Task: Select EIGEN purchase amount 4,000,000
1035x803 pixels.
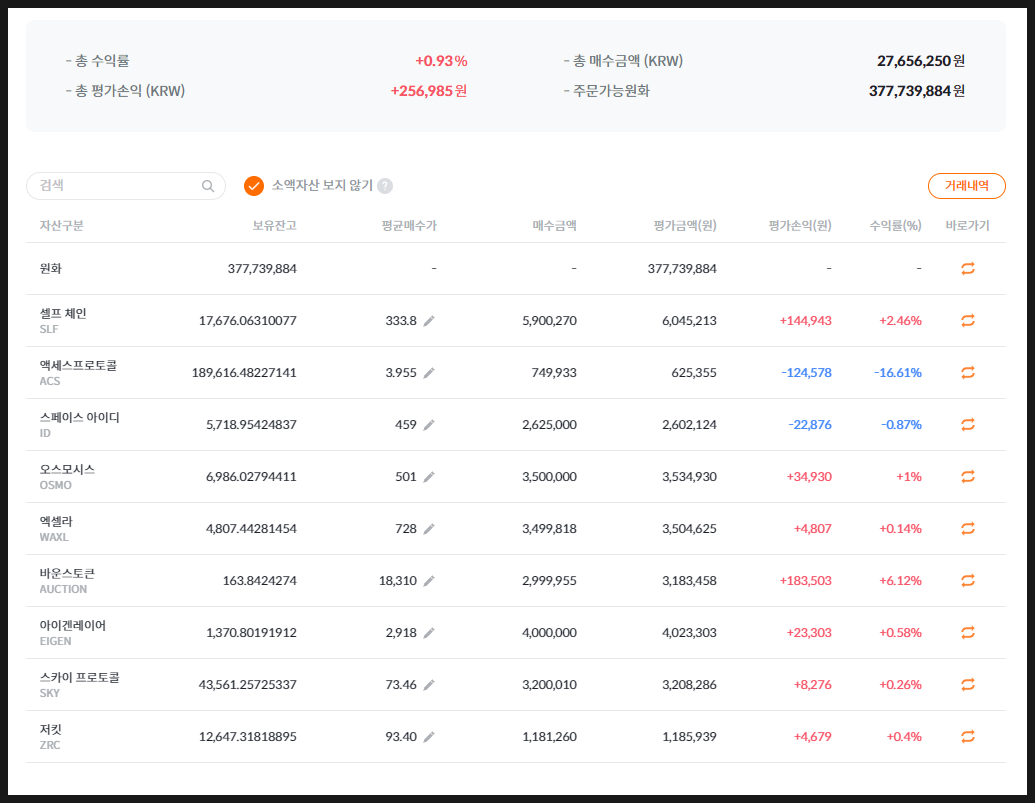Action: coord(549,633)
